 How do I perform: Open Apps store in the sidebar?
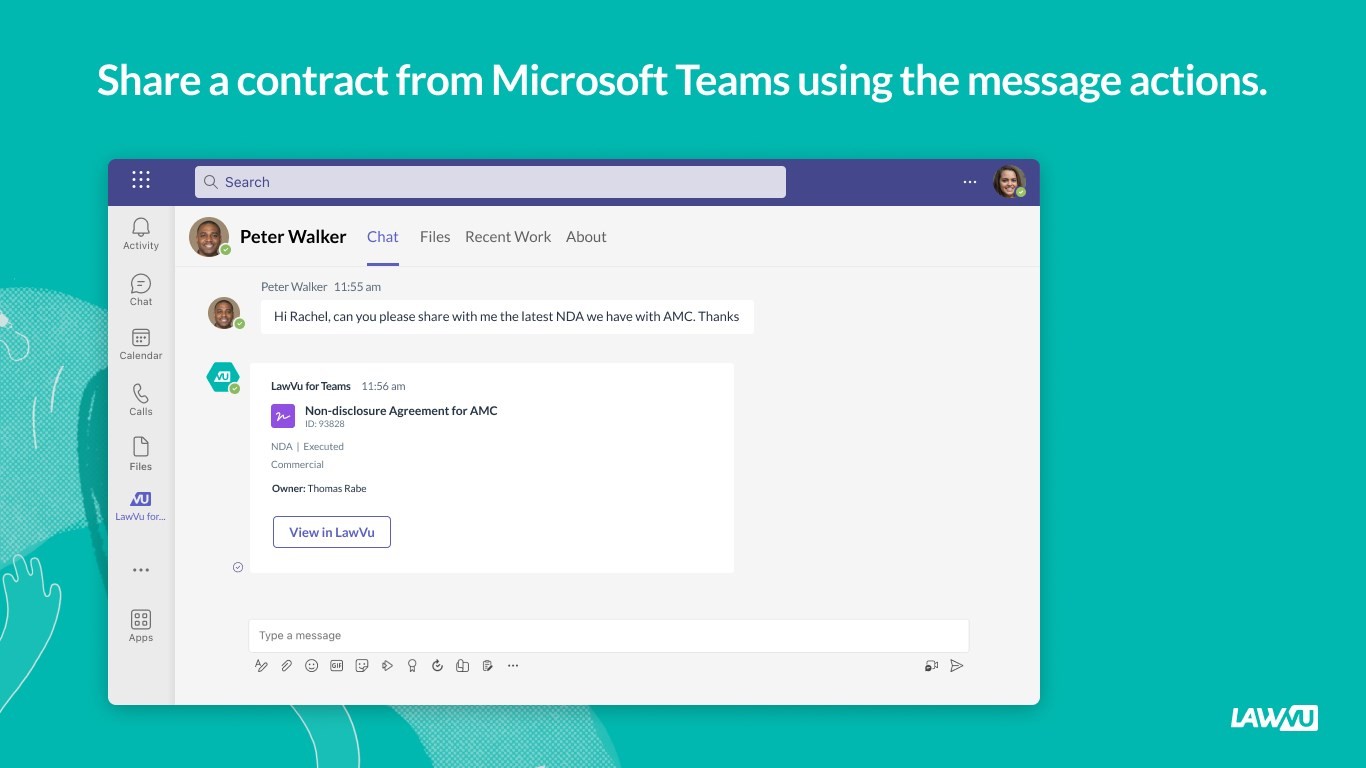coord(141,626)
